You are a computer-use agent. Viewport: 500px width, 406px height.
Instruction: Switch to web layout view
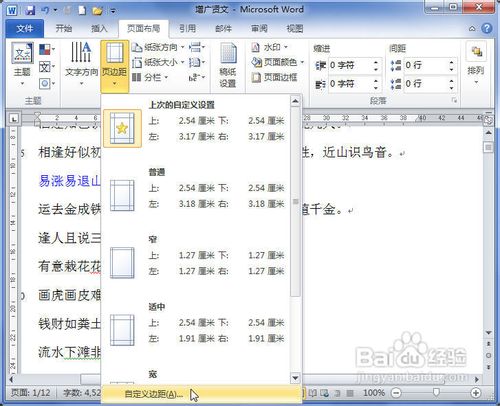(324, 393)
